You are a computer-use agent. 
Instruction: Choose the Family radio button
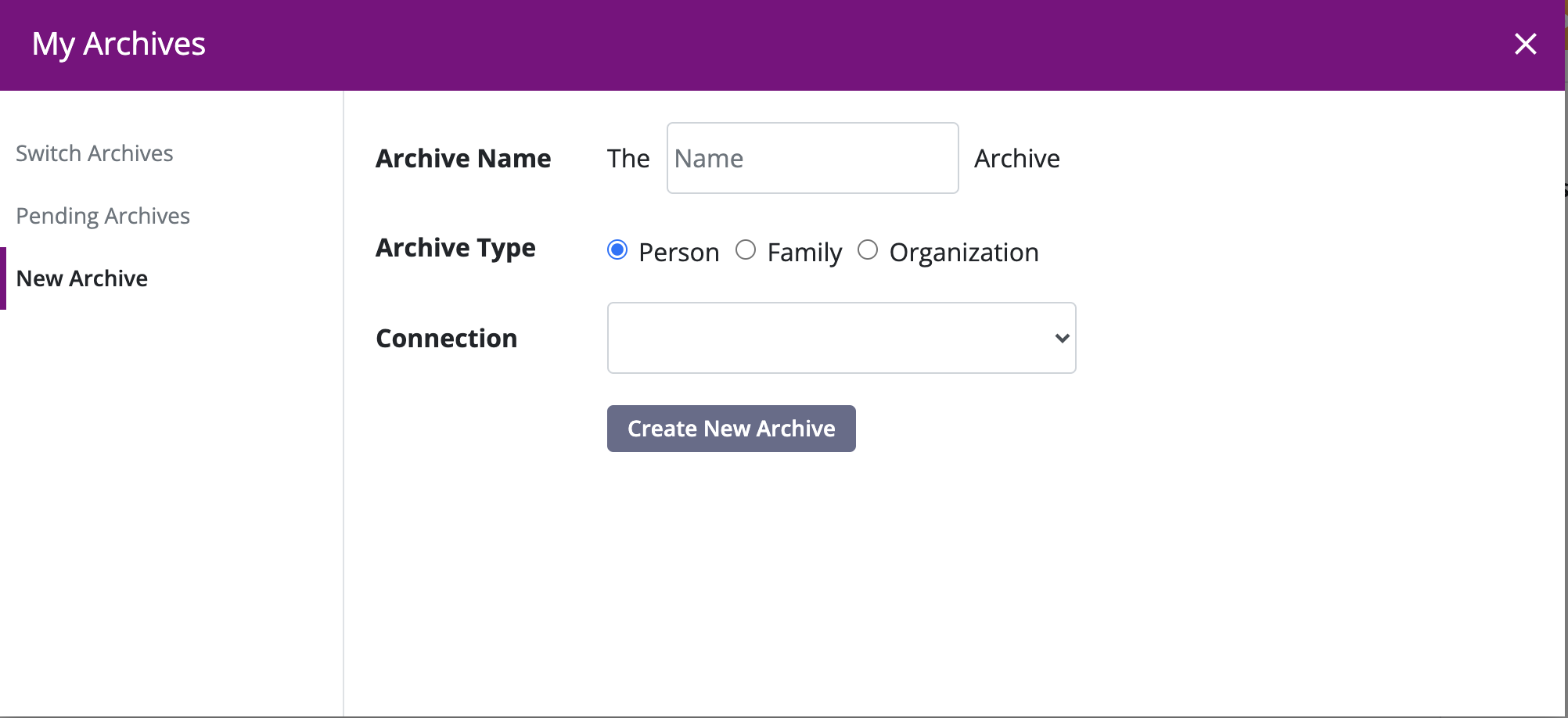(746, 250)
